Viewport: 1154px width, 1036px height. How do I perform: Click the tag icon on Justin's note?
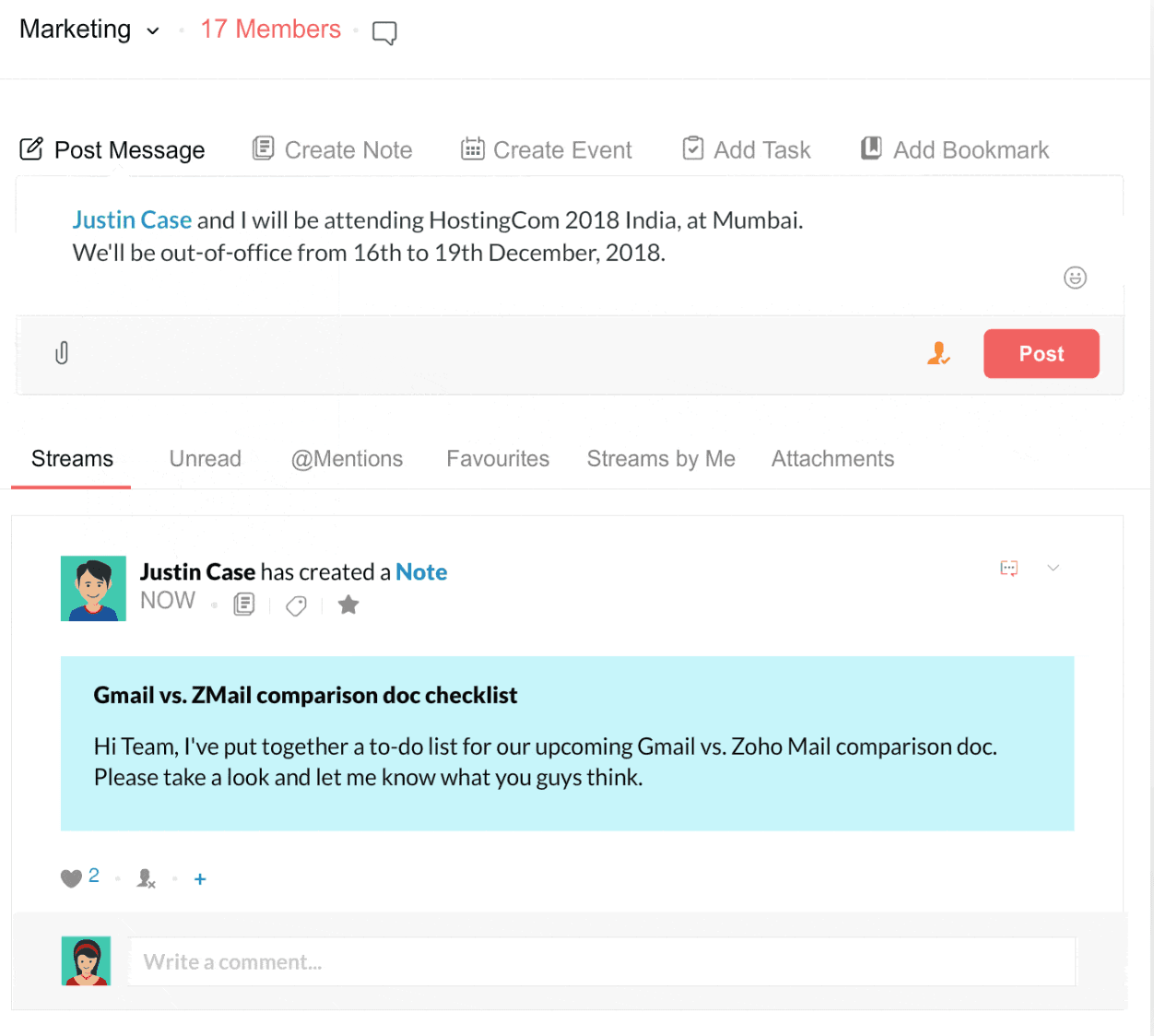tap(296, 606)
